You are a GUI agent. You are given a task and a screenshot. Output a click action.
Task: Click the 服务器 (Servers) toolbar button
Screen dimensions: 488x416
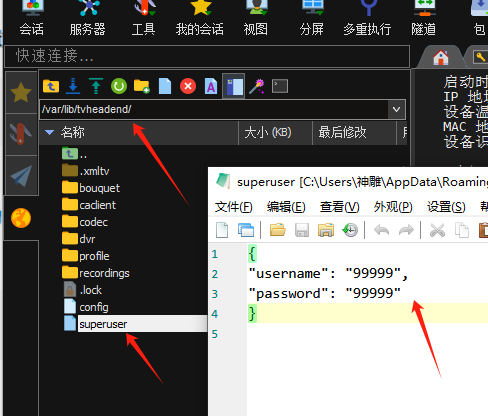(88, 18)
